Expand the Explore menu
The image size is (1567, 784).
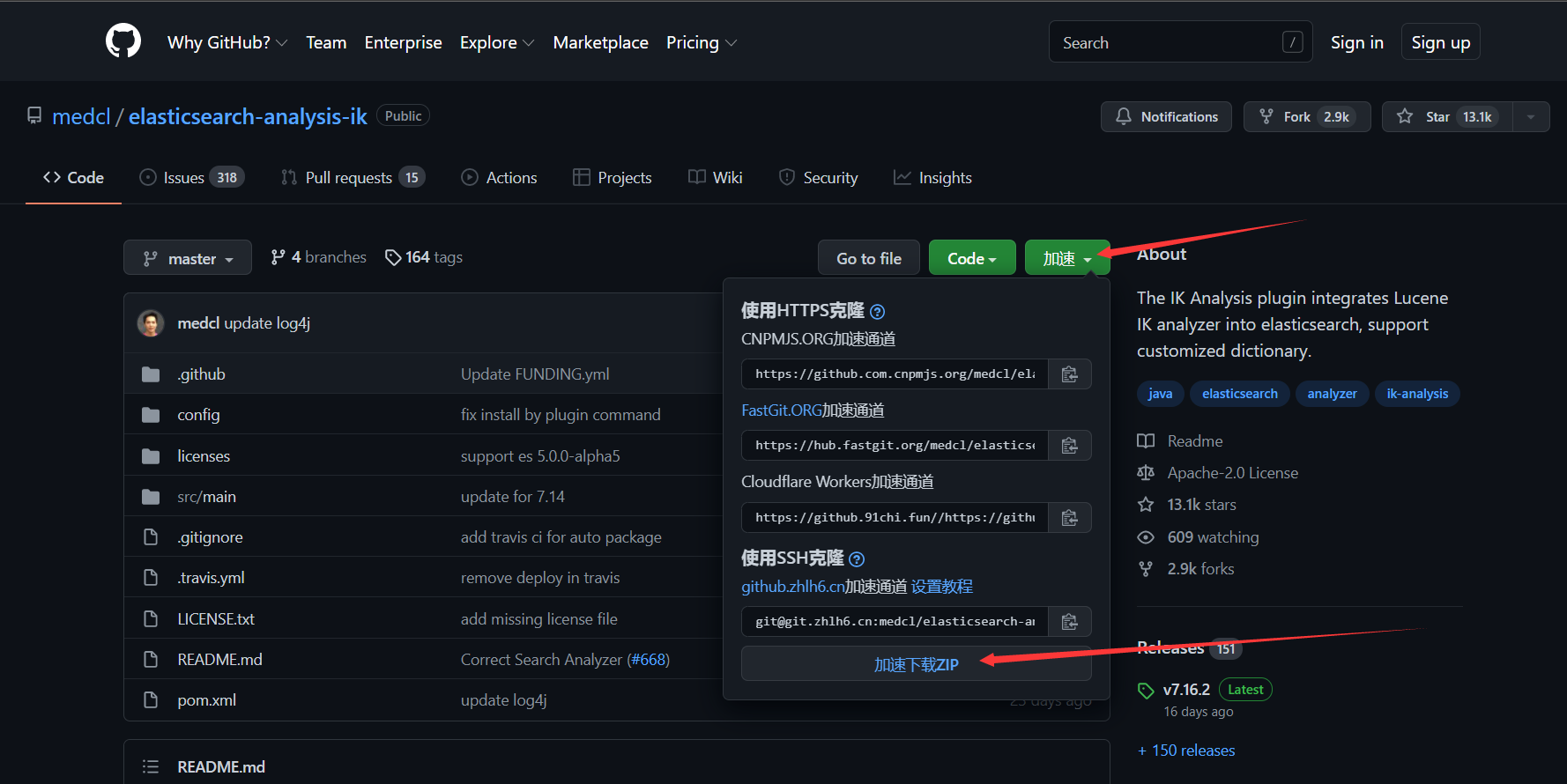click(x=497, y=42)
